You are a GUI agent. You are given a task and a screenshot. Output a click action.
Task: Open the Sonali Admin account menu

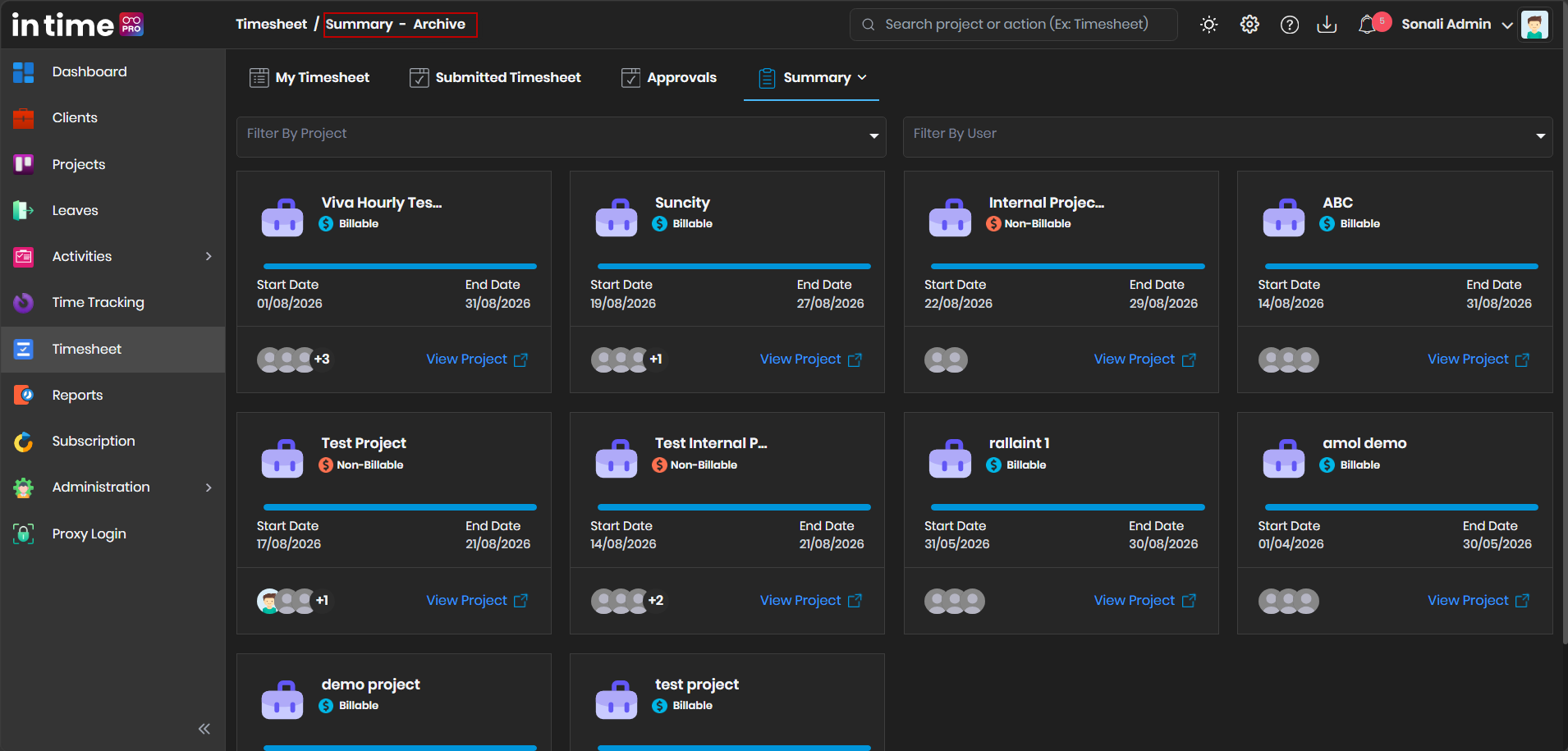coord(1456,25)
